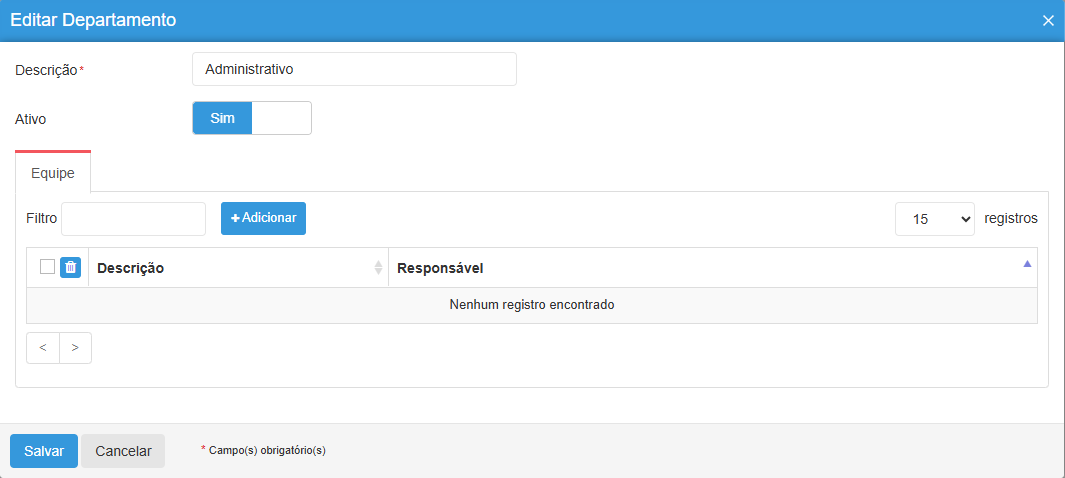Click the Editar Departamento title bar text
1065x478 pixels.
[93, 20]
